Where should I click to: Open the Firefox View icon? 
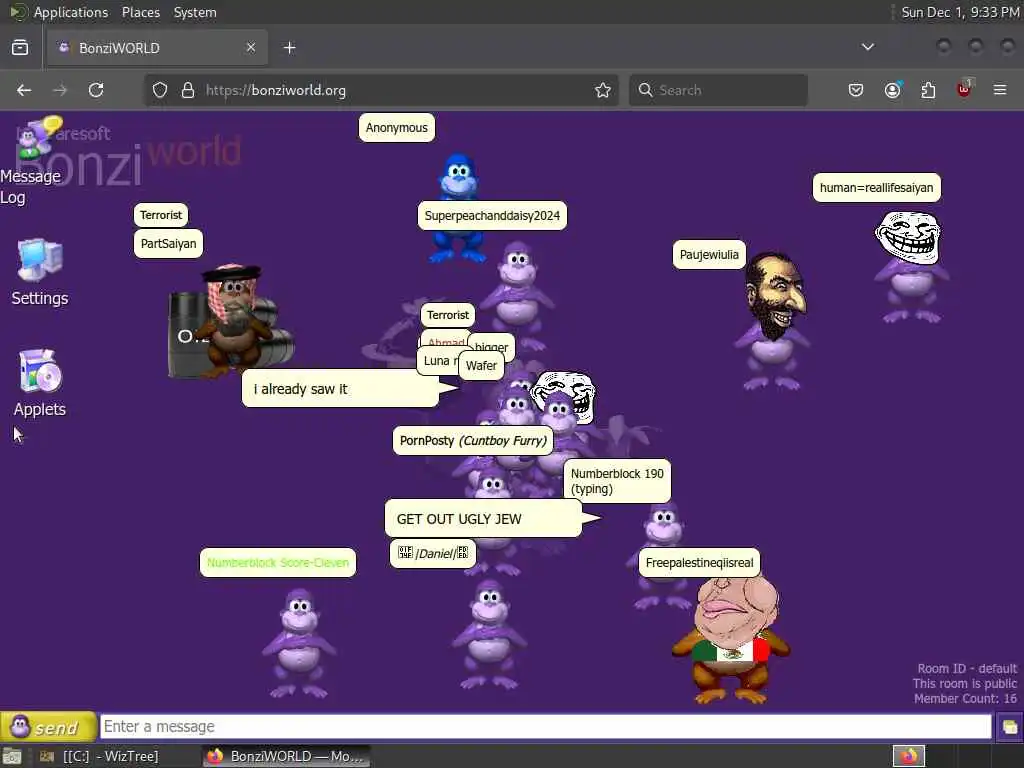pyautogui.click(x=20, y=48)
